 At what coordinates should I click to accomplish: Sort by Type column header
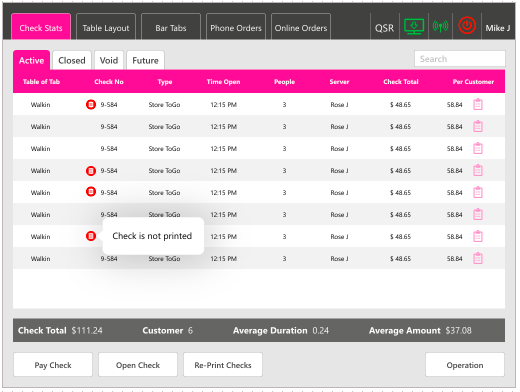pos(165,82)
